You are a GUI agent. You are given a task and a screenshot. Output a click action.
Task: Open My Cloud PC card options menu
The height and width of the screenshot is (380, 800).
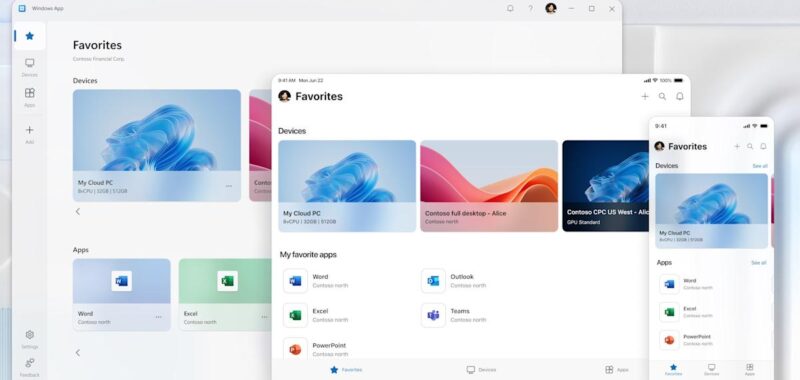point(229,186)
